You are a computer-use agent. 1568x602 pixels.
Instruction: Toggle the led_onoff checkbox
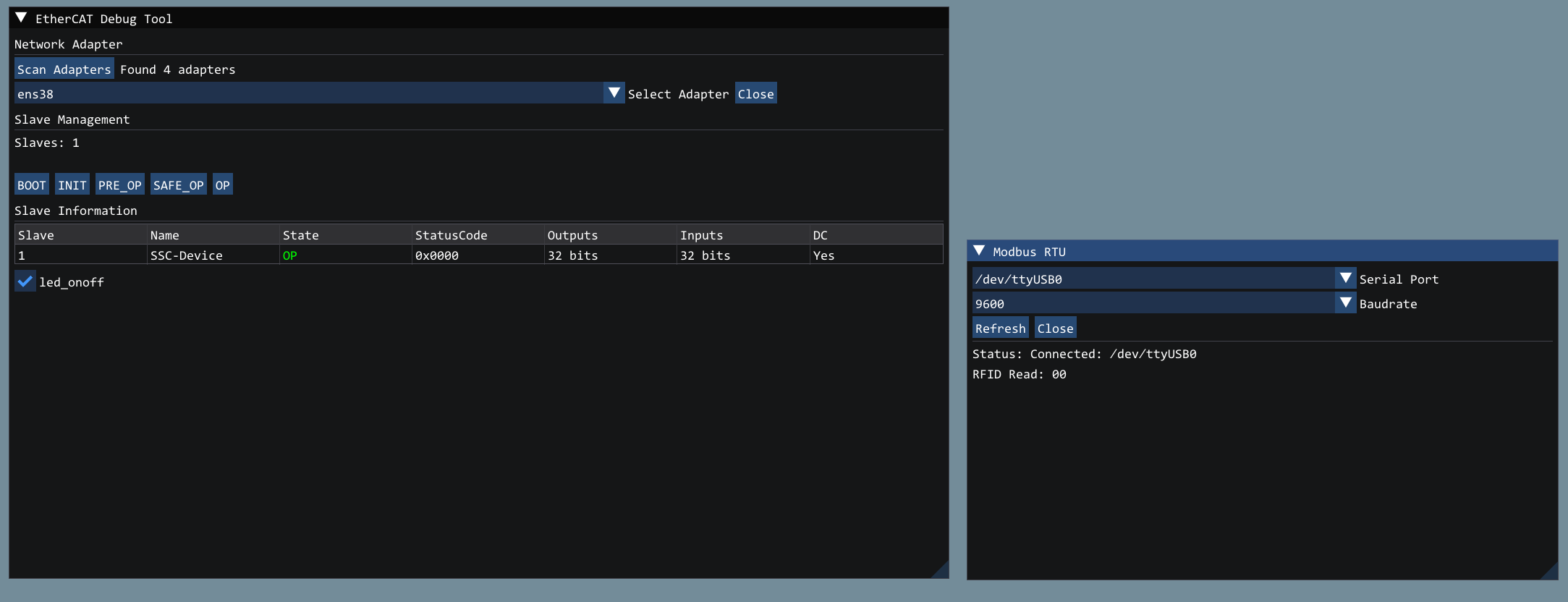click(25, 281)
